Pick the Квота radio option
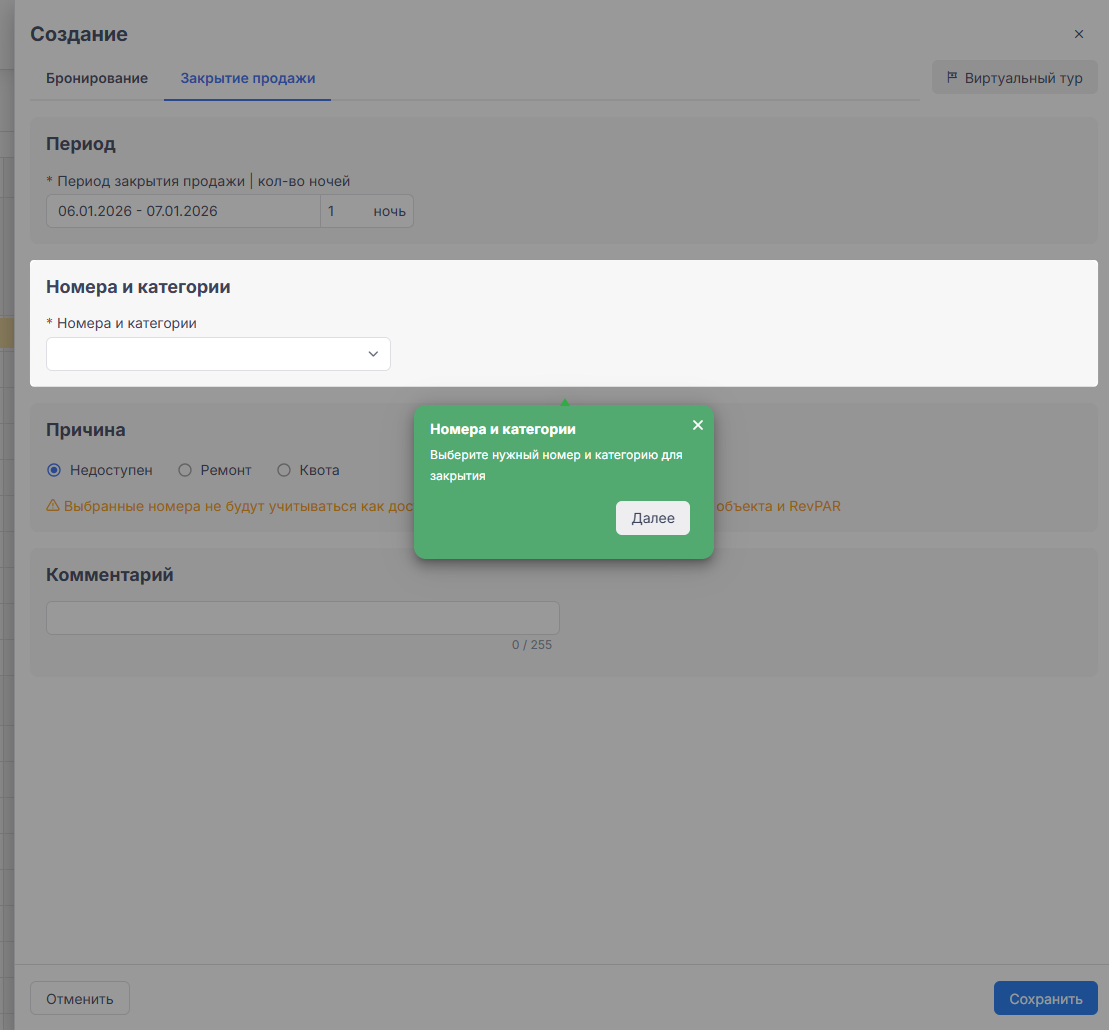 point(284,470)
